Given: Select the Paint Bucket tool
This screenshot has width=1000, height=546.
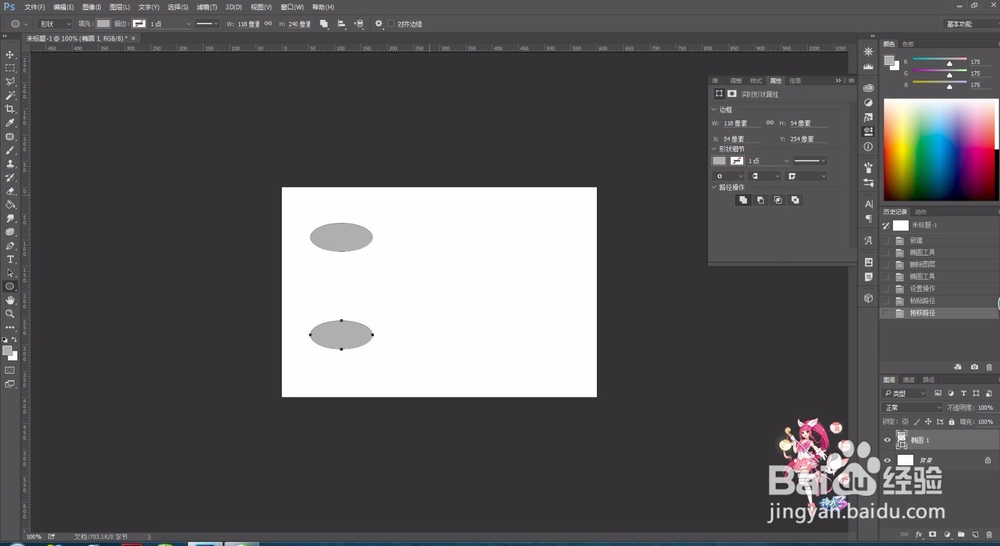Looking at the screenshot, I should tap(10, 205).
